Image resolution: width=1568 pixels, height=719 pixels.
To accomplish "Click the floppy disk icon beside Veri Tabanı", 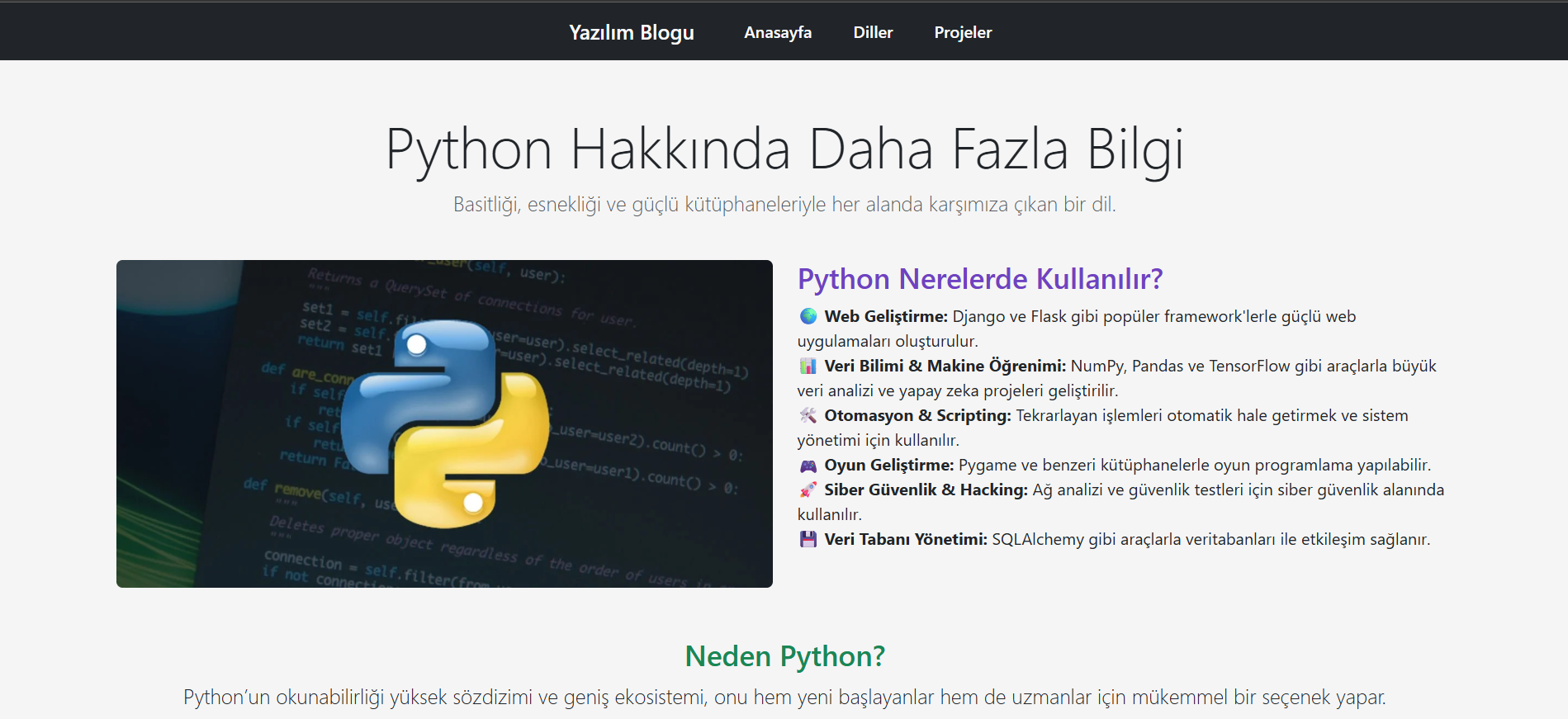I will (808, 539).
